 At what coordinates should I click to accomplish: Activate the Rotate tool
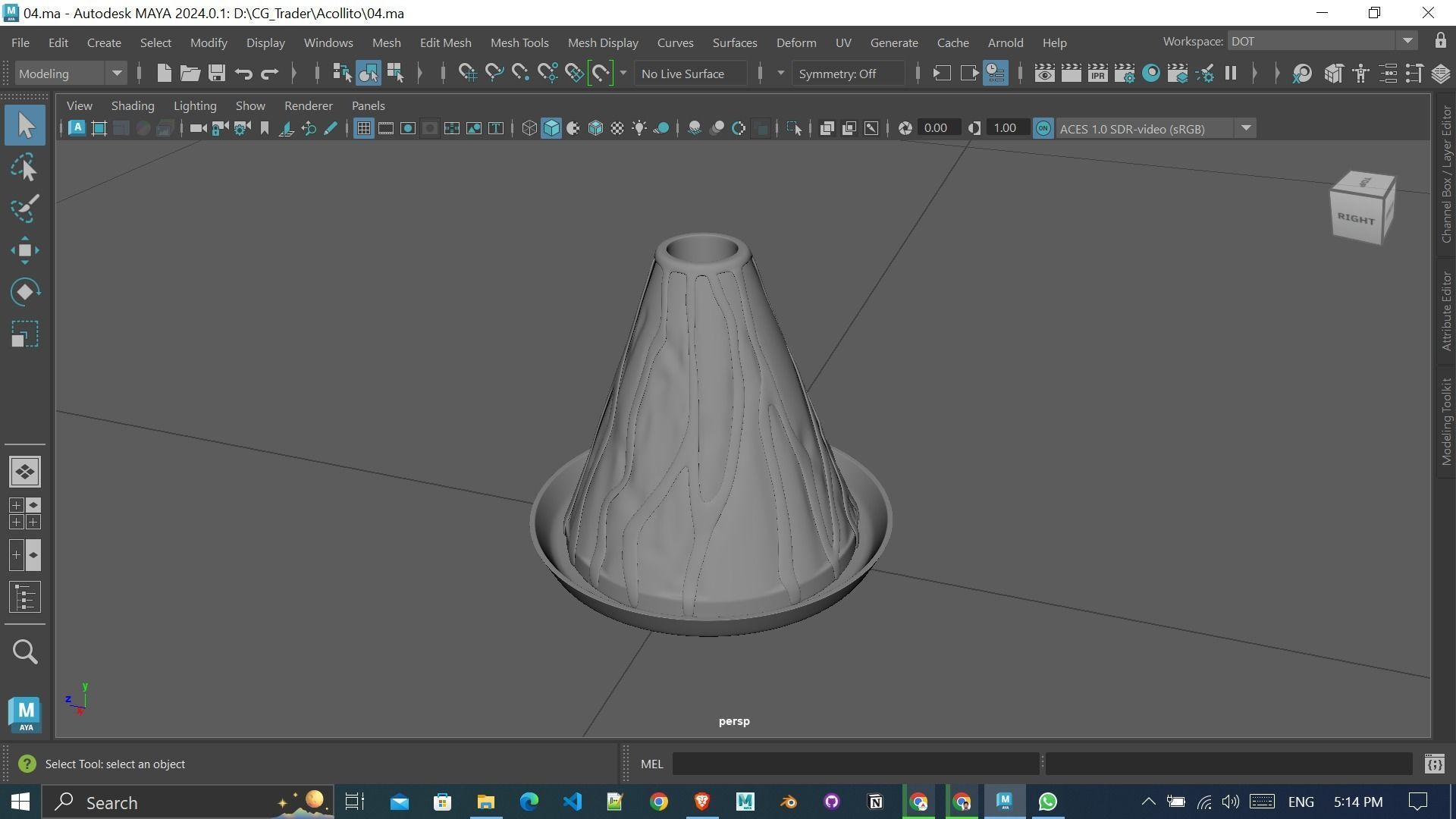click(x=25, y=292)
